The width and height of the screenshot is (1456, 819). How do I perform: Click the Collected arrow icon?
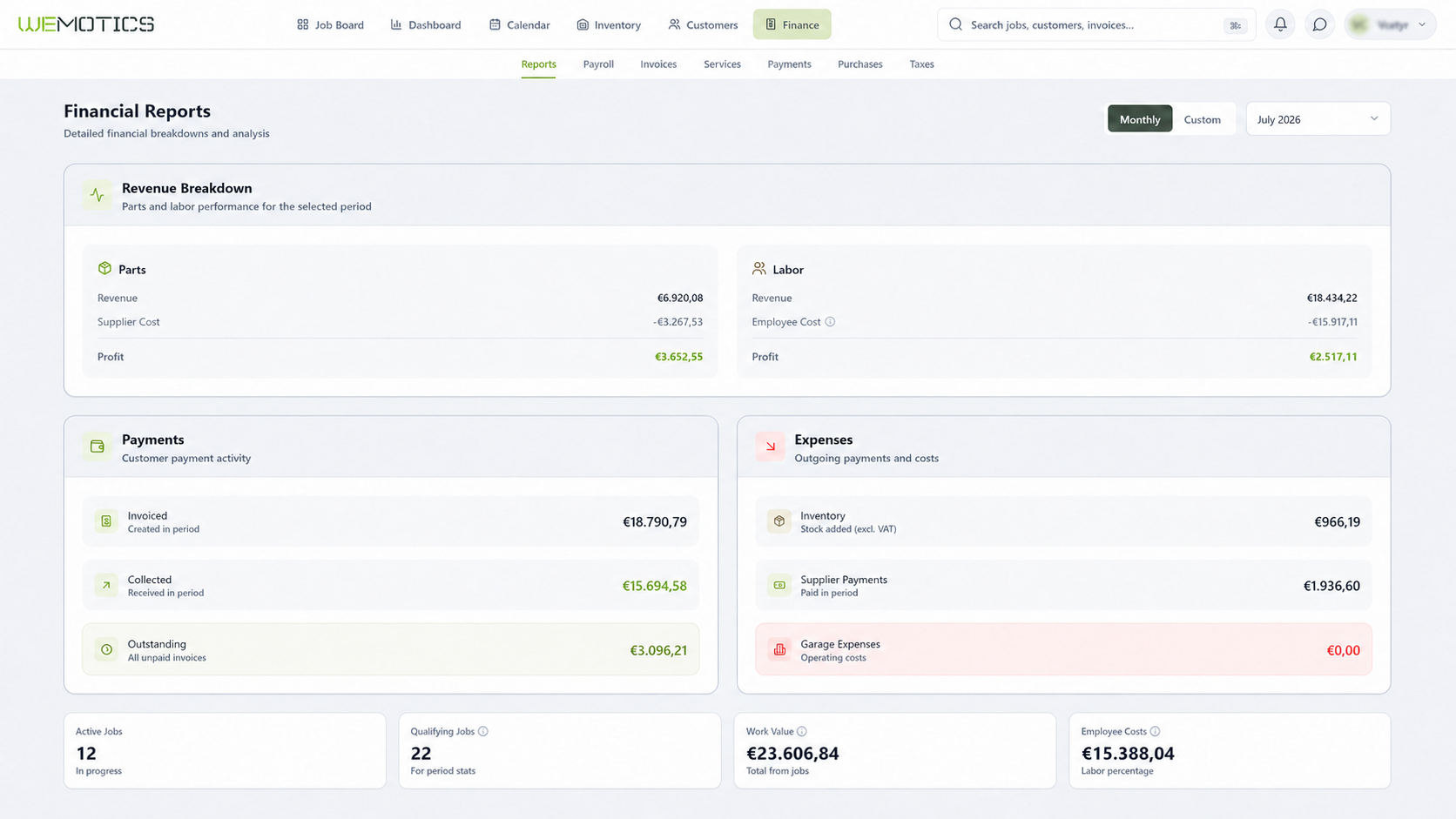pos(106,585)
